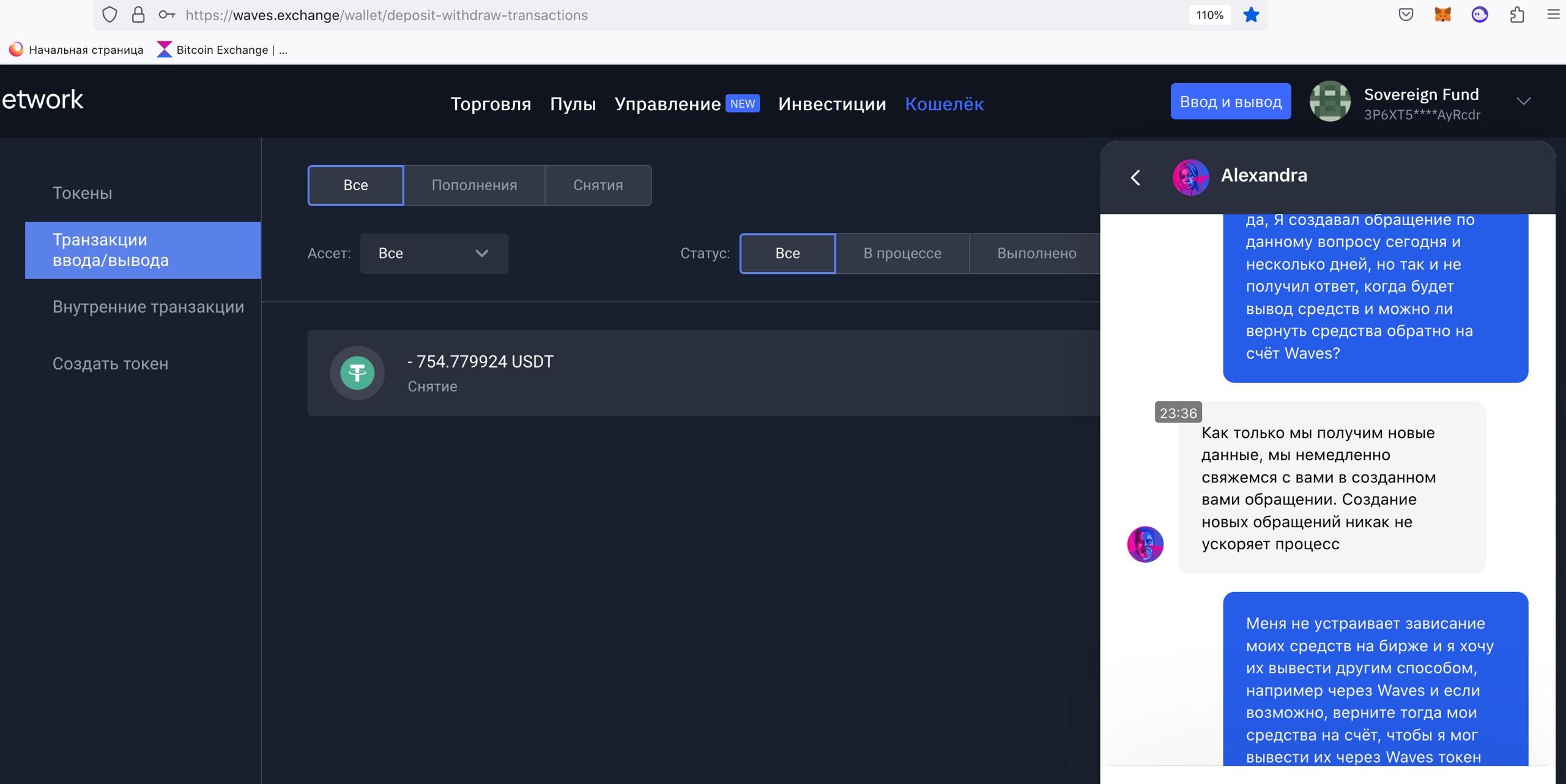Click the Sovereign Fund account avatar

pyautogui.click(x=1329, y=102)
